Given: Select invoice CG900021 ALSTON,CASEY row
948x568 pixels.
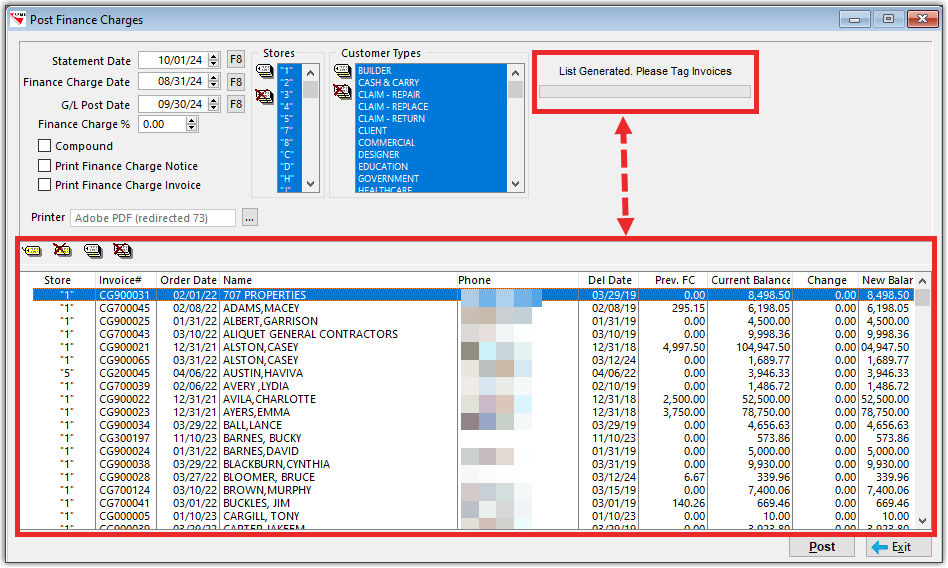Looking at the screenshot, I should point(473,347).
